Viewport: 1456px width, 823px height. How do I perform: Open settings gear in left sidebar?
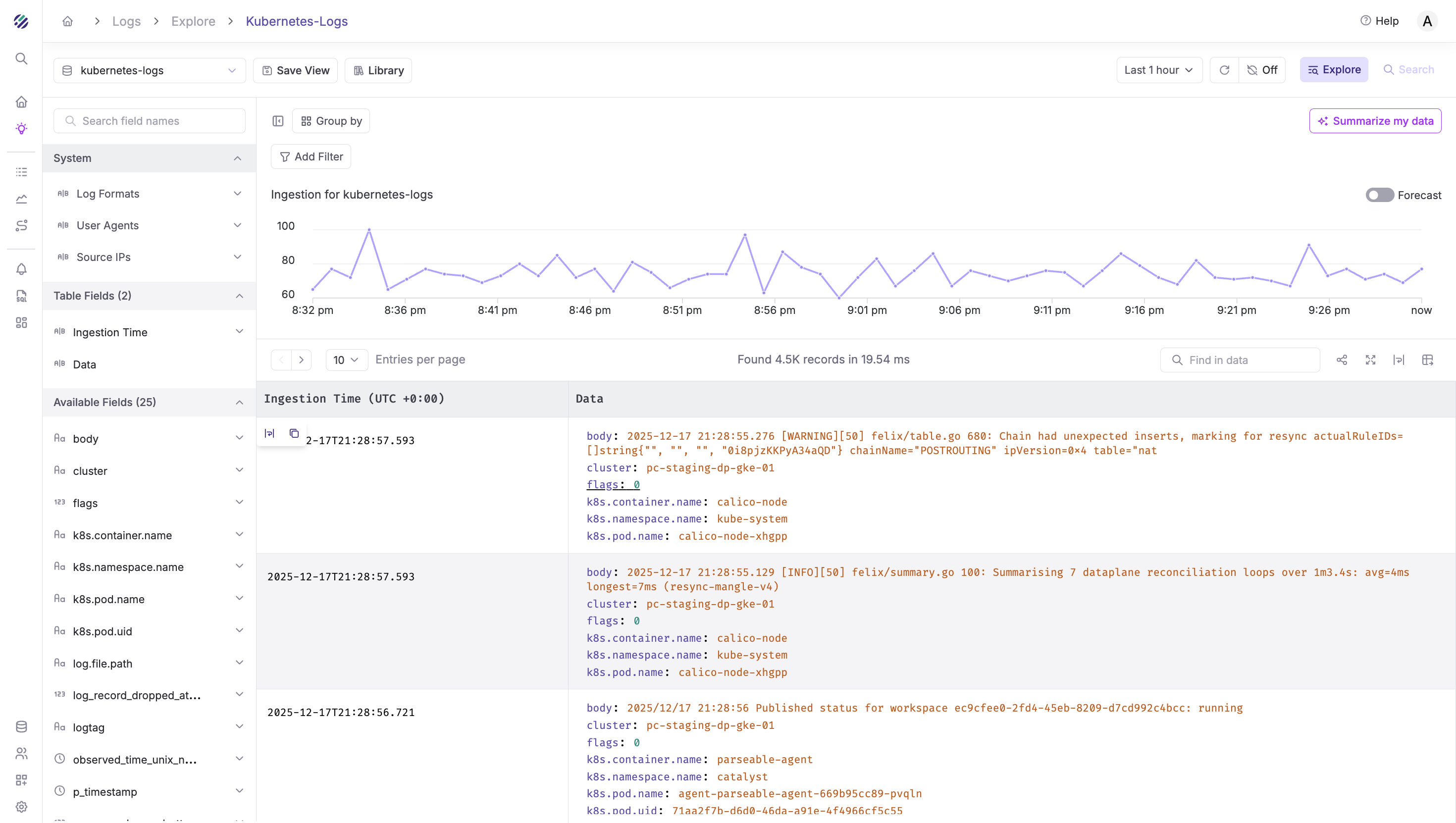[21, 807]
